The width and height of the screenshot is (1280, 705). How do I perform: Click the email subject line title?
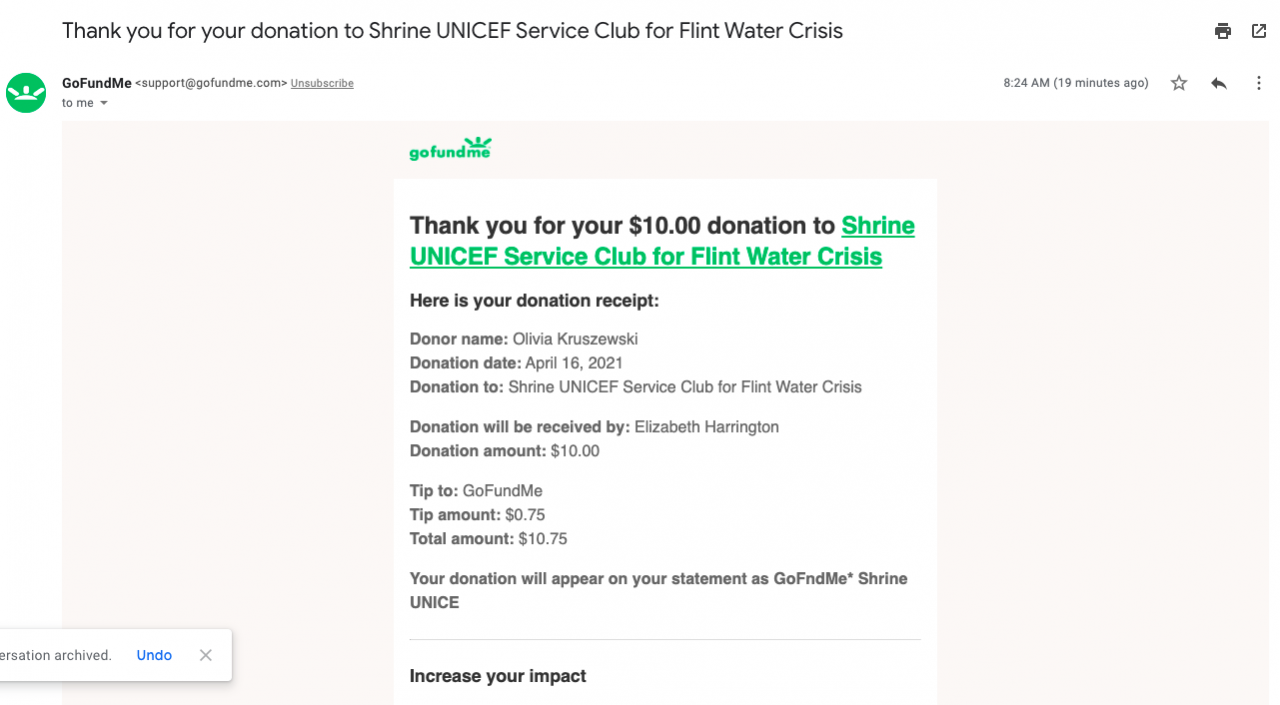coord(452,31)
